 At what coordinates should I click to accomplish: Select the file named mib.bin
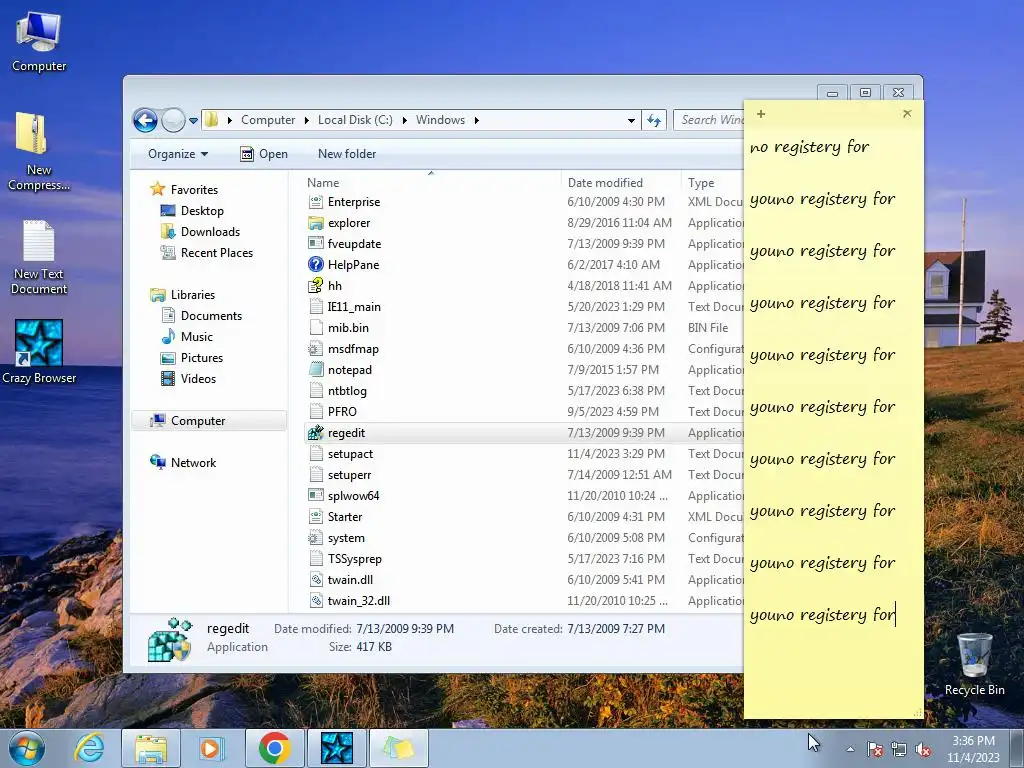pyautogui.click(x=348, y=328)
